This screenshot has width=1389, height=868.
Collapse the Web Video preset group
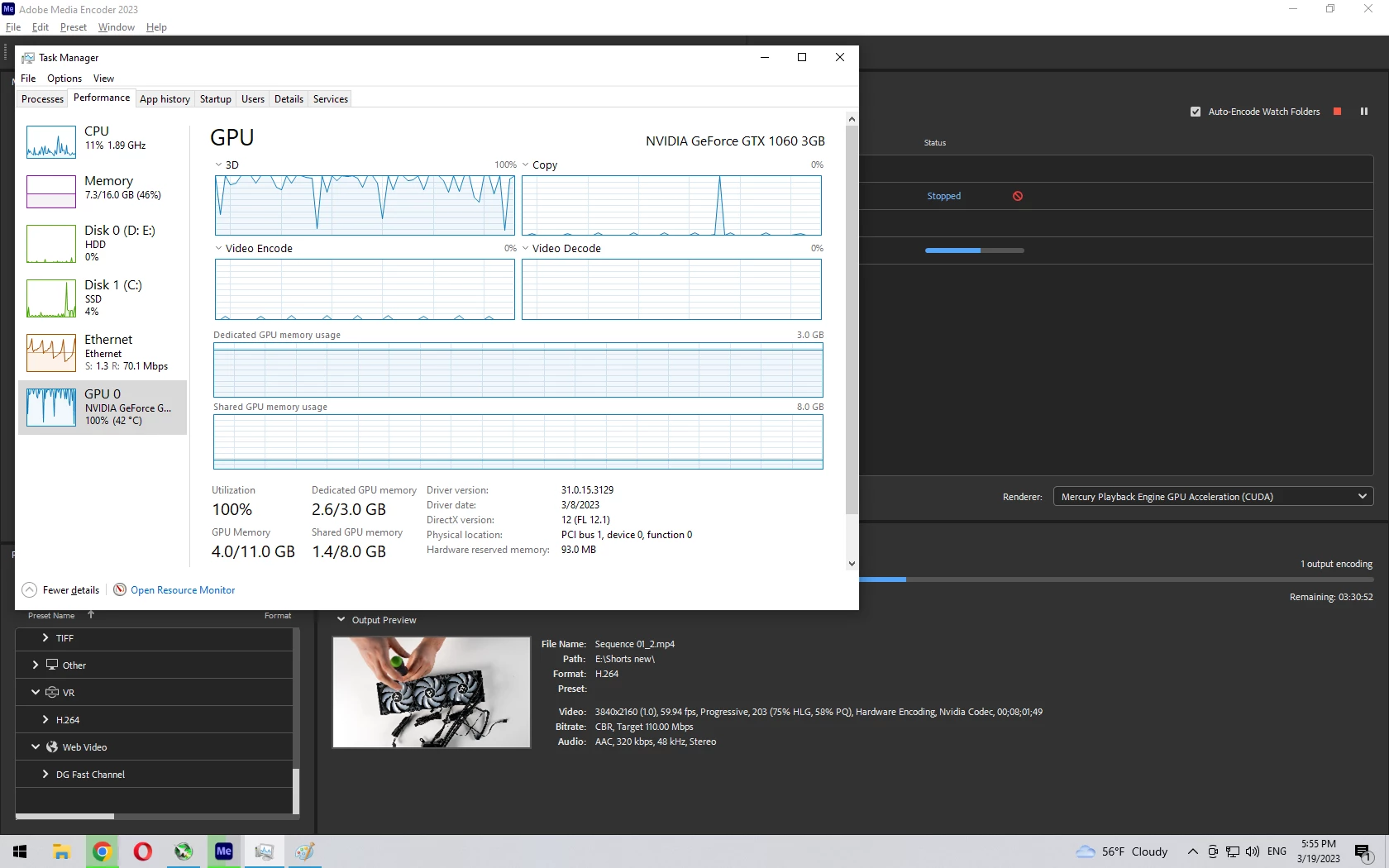point(36,746)
